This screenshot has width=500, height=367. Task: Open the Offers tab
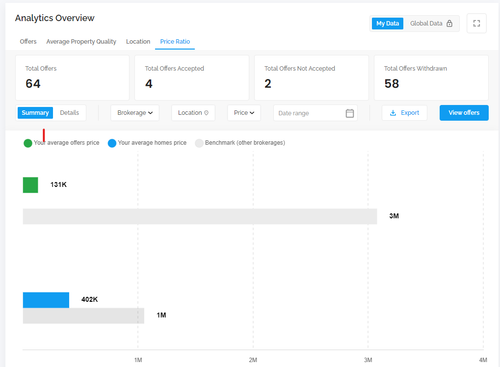coord(28,42)
